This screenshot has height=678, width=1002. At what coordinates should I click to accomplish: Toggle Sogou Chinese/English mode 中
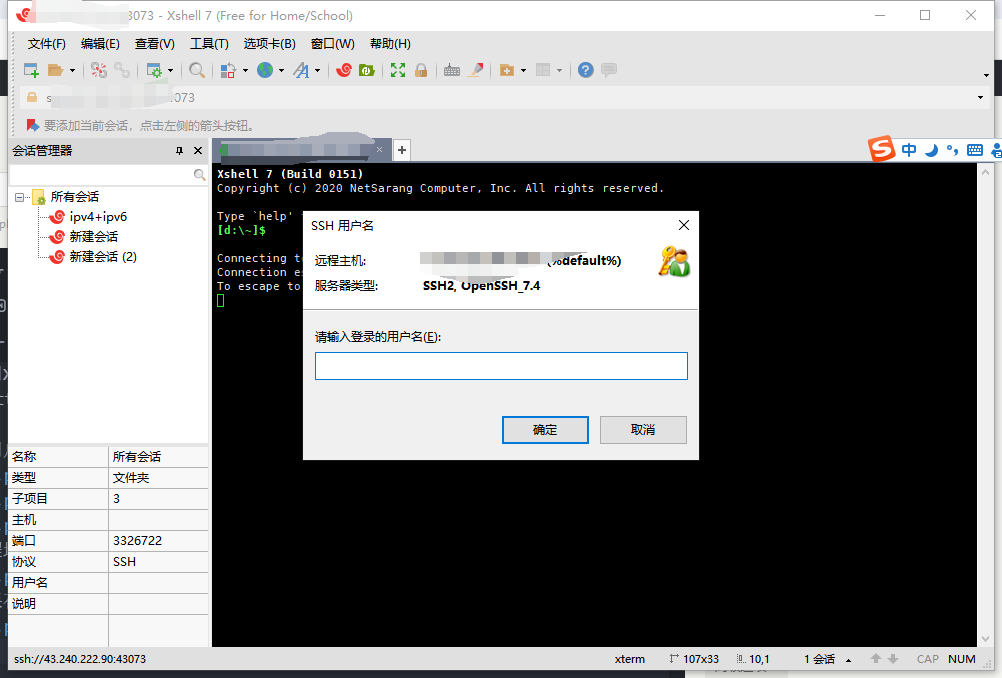tap(909, 150)
